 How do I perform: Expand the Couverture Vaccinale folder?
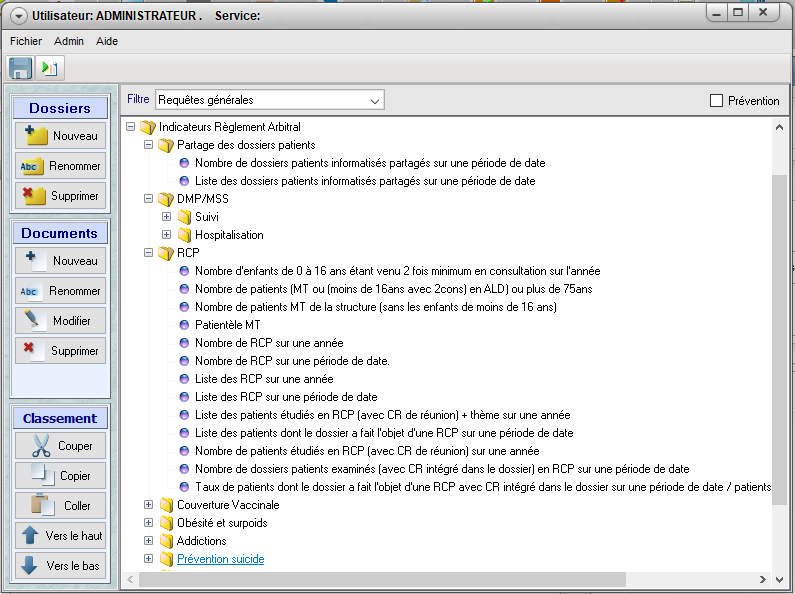149,505
